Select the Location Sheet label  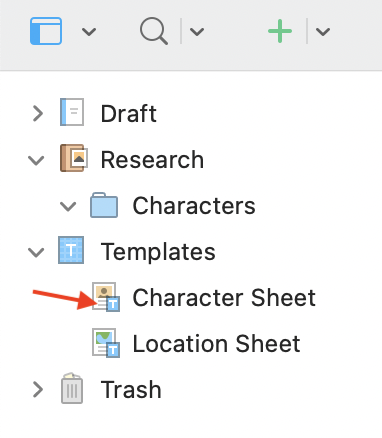coord(217,344)
